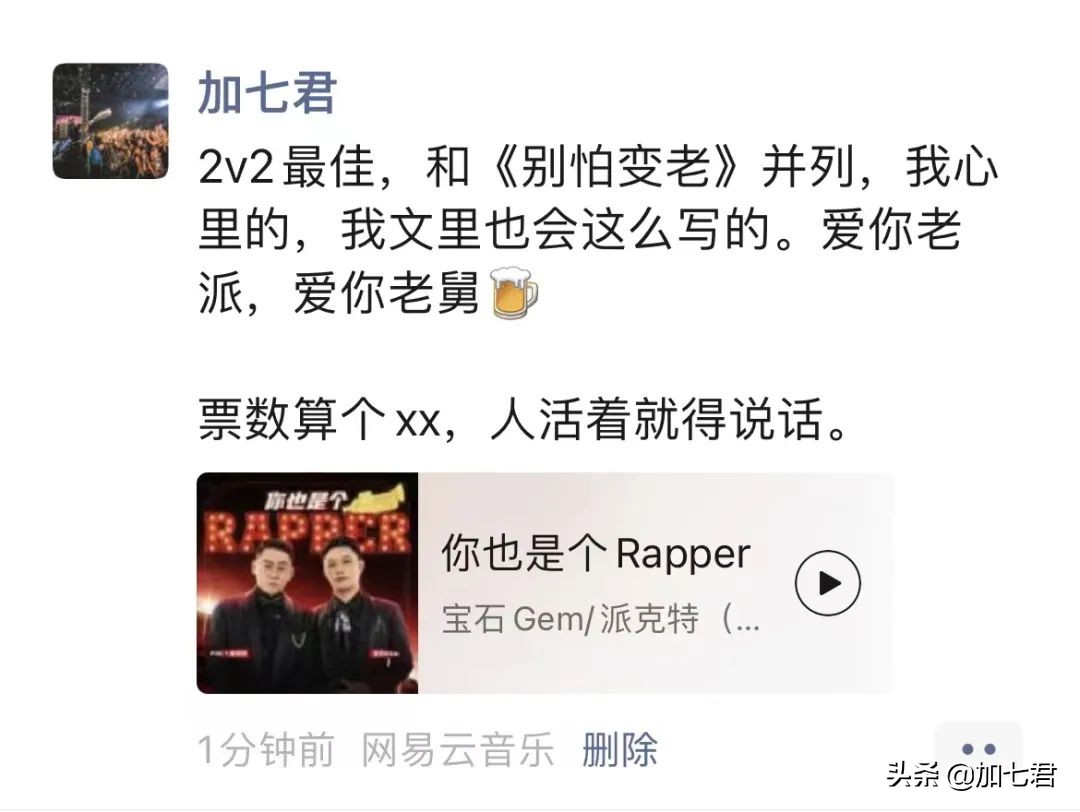Open the two-dot more options button
Image resolution: width=1080 pixels, height=812 pixels.
click(978, 749)
